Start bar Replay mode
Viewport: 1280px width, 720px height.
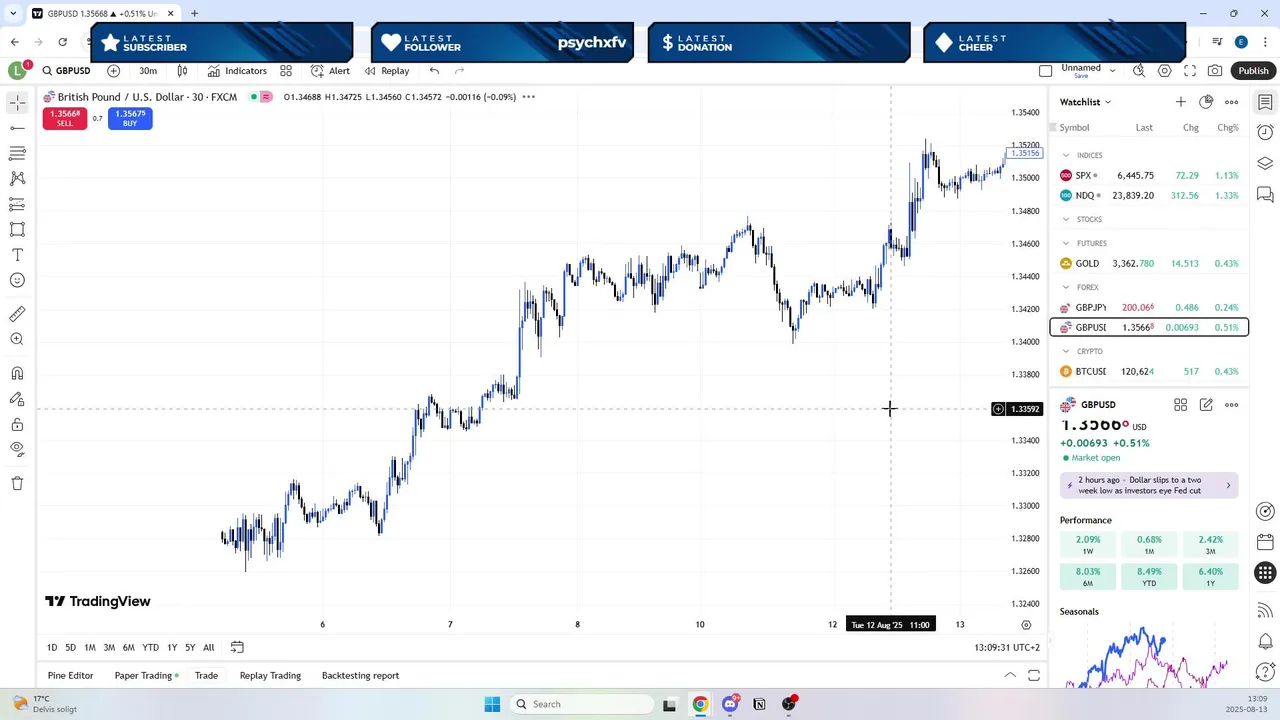point(387,71)
